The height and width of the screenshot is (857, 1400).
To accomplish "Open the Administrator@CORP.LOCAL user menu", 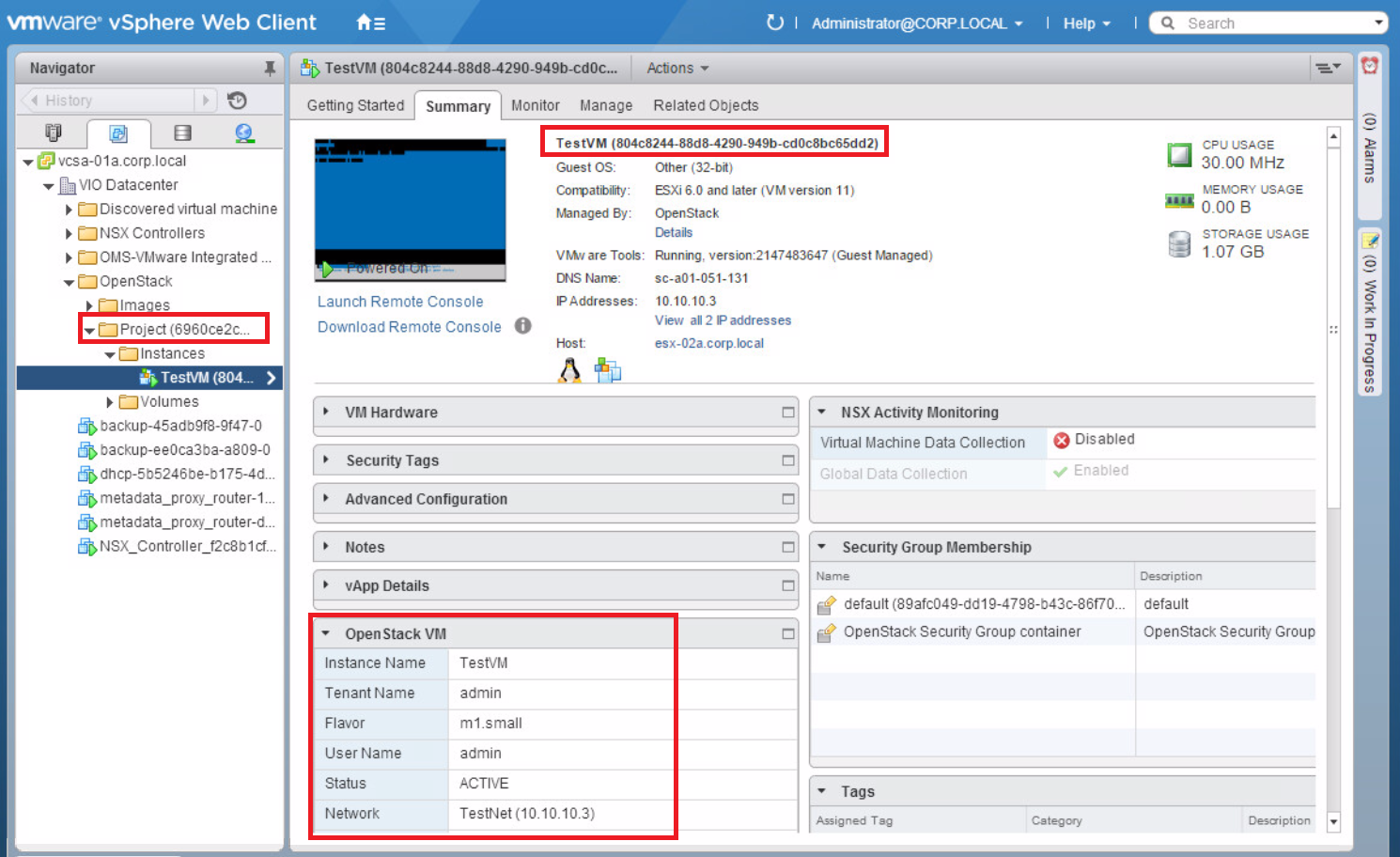I will [917, 23].
